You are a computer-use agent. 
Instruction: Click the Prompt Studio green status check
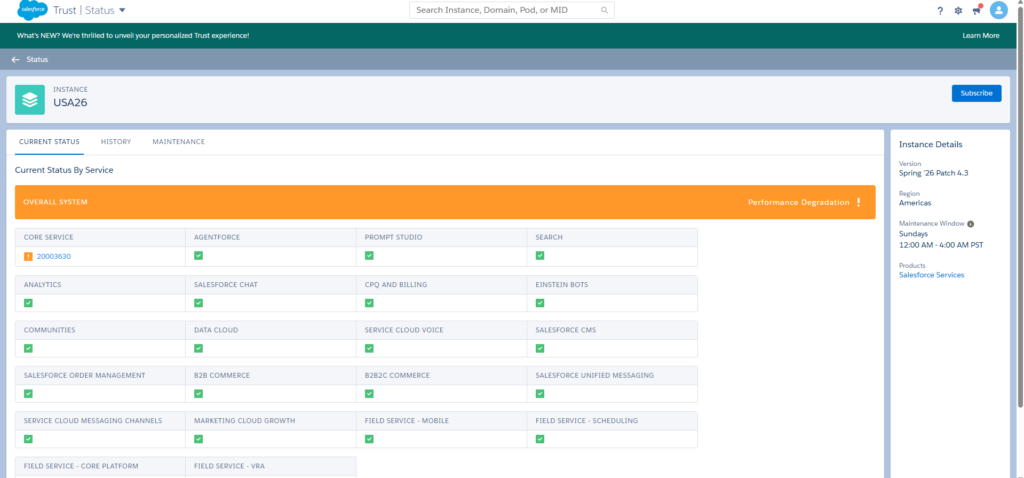(369, 255)
